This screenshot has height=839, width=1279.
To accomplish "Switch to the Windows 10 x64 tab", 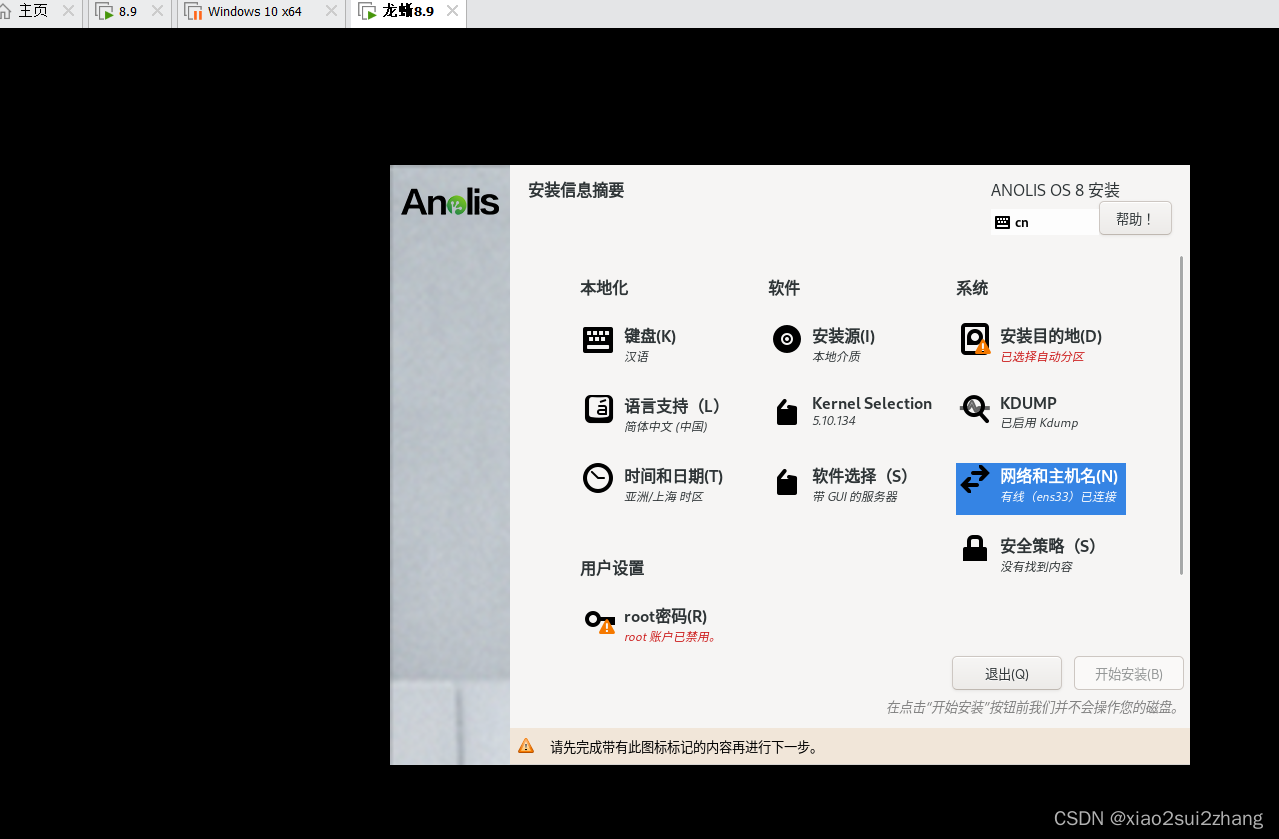I will coord(255,13).
